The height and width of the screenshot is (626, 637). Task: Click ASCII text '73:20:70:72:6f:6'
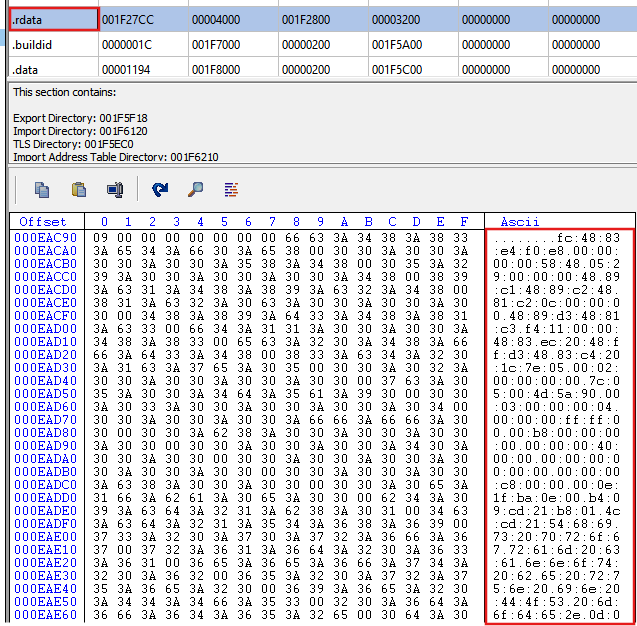pos(557,537)
